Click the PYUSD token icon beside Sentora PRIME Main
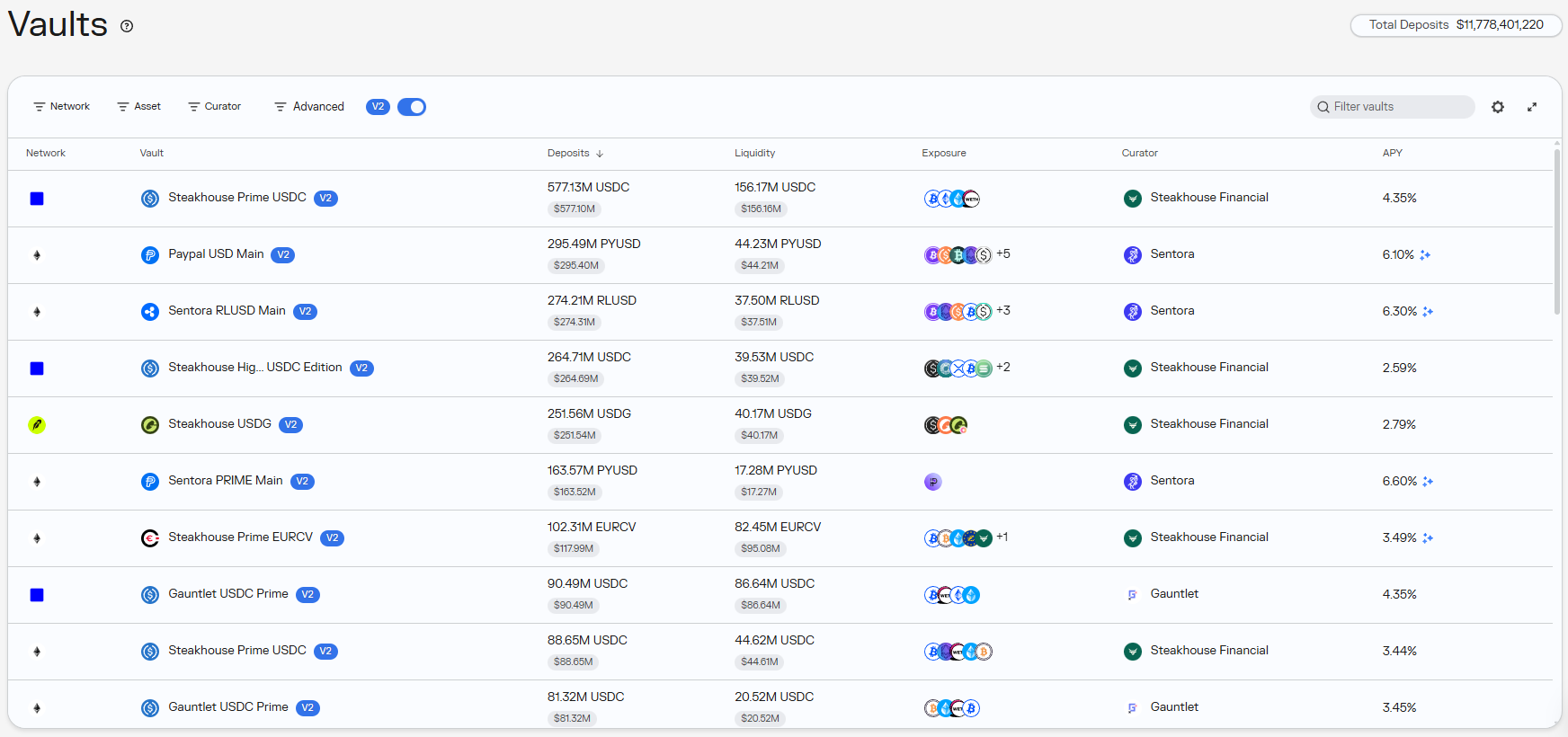 coord(150,482)
